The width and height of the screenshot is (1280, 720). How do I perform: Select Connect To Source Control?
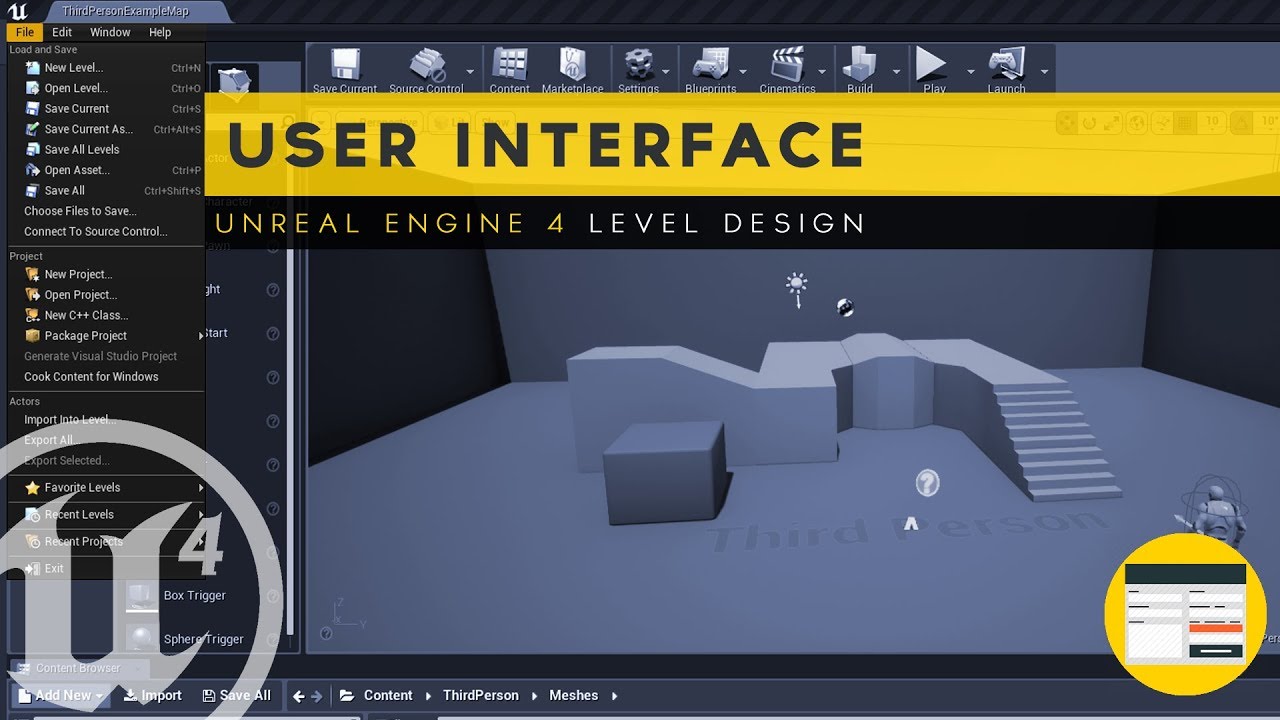point(105,232)
